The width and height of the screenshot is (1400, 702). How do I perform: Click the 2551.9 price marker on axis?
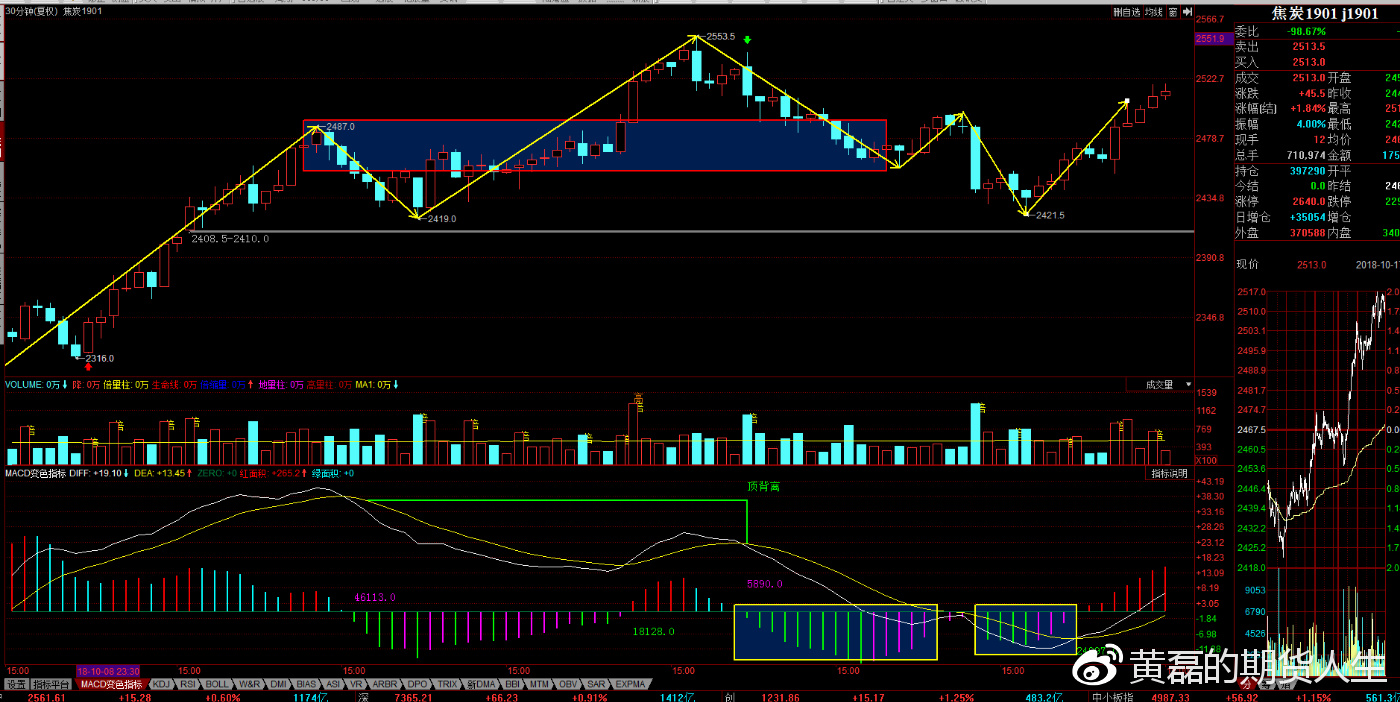pos(1209,39)
